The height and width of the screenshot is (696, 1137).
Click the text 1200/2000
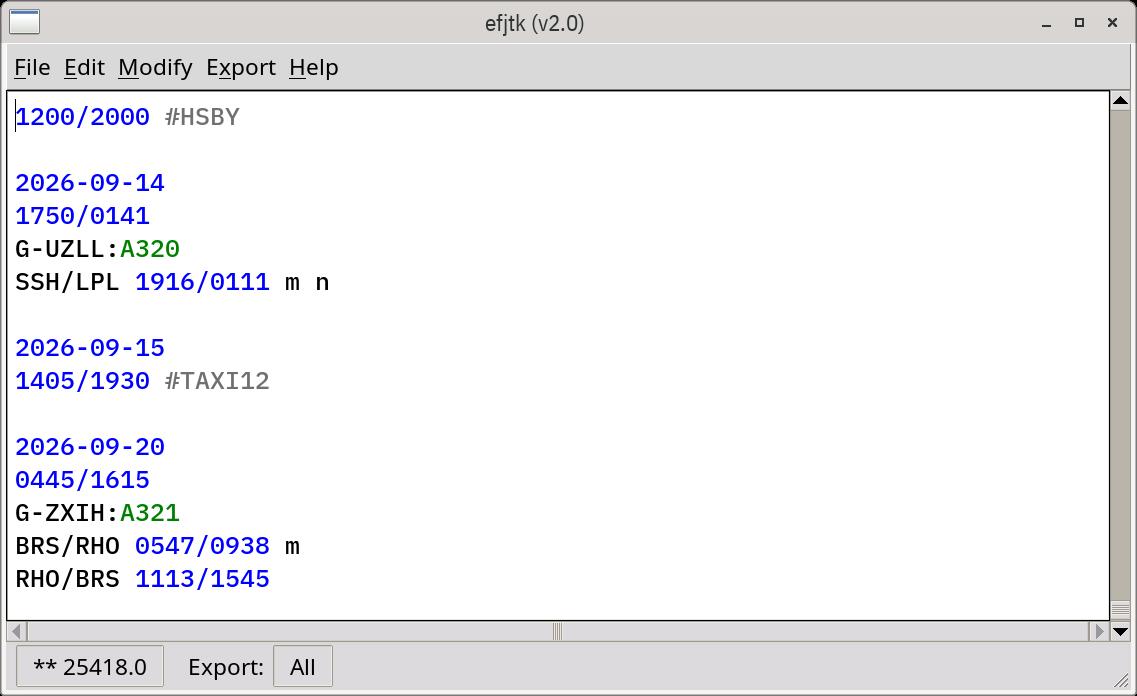(82, 117)
